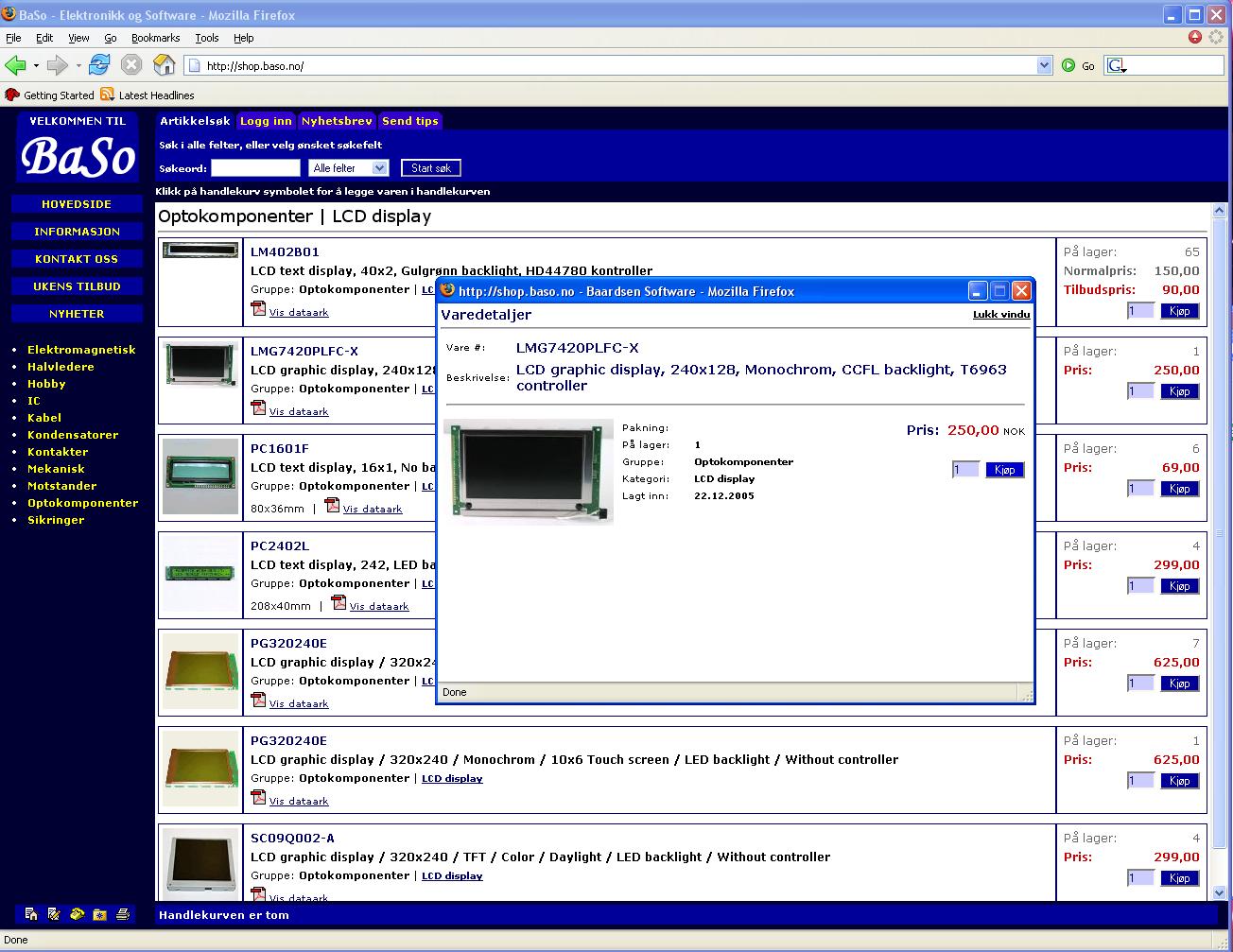This screenshot has width=1233, height=952.
Task: Open the SC09Q002-A product thumbnail
Action: point(201,865)
